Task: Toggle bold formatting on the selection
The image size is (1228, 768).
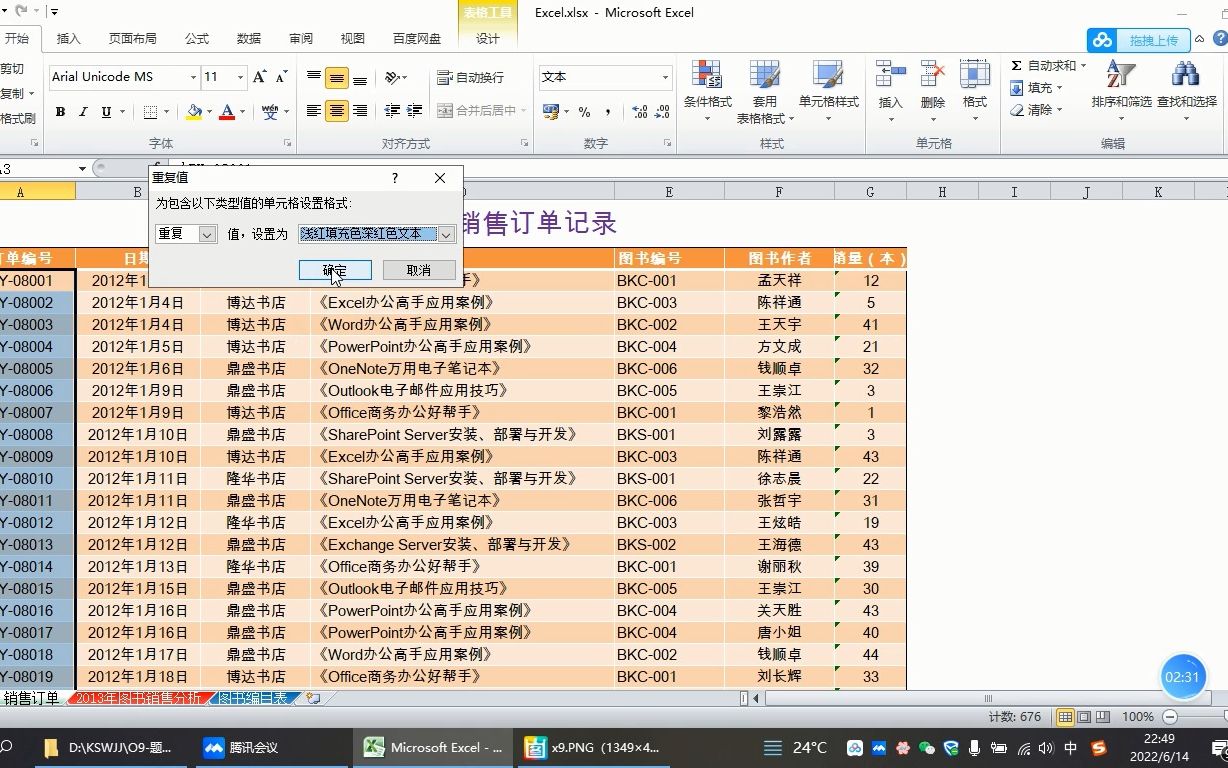Action: click(60, 110)
